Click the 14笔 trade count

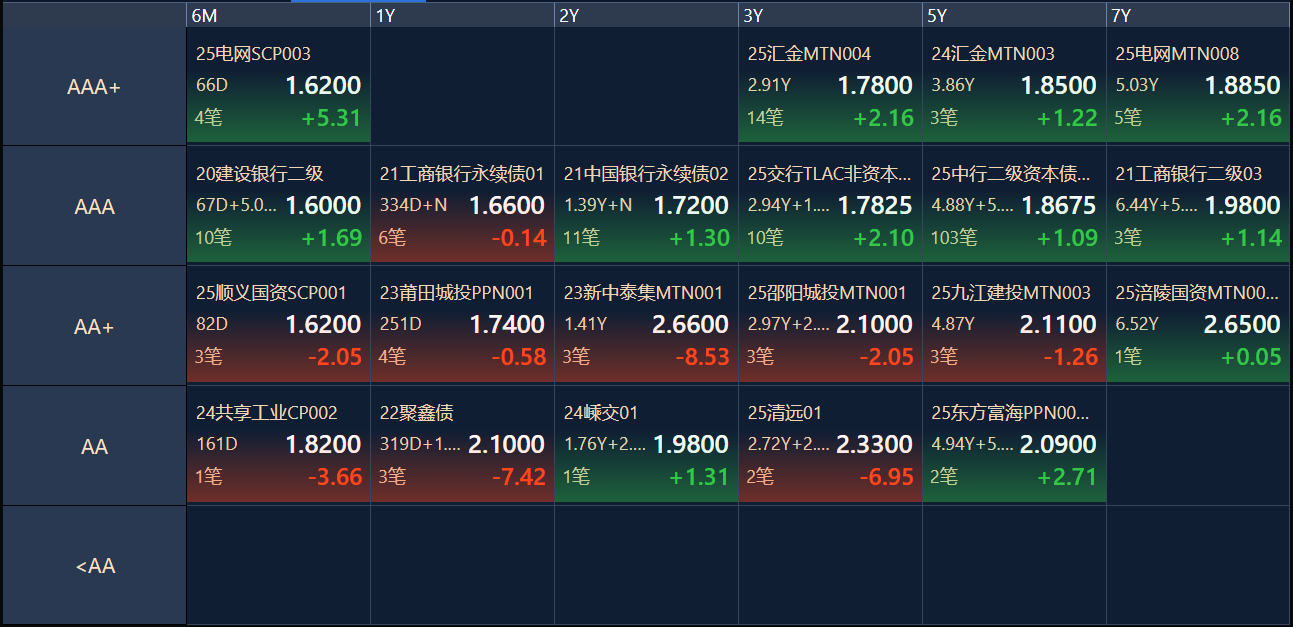tap(765, 118)
